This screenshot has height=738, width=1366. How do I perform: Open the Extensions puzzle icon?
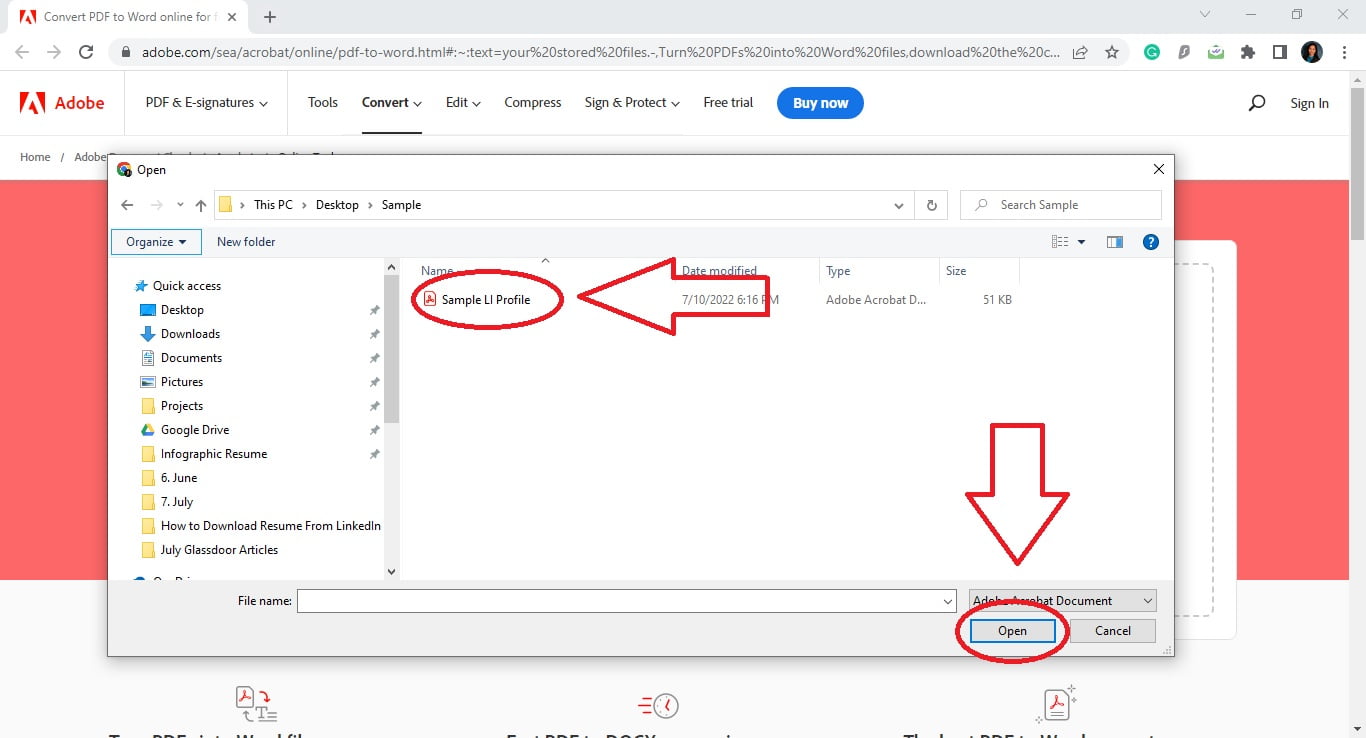[1247, 52]
